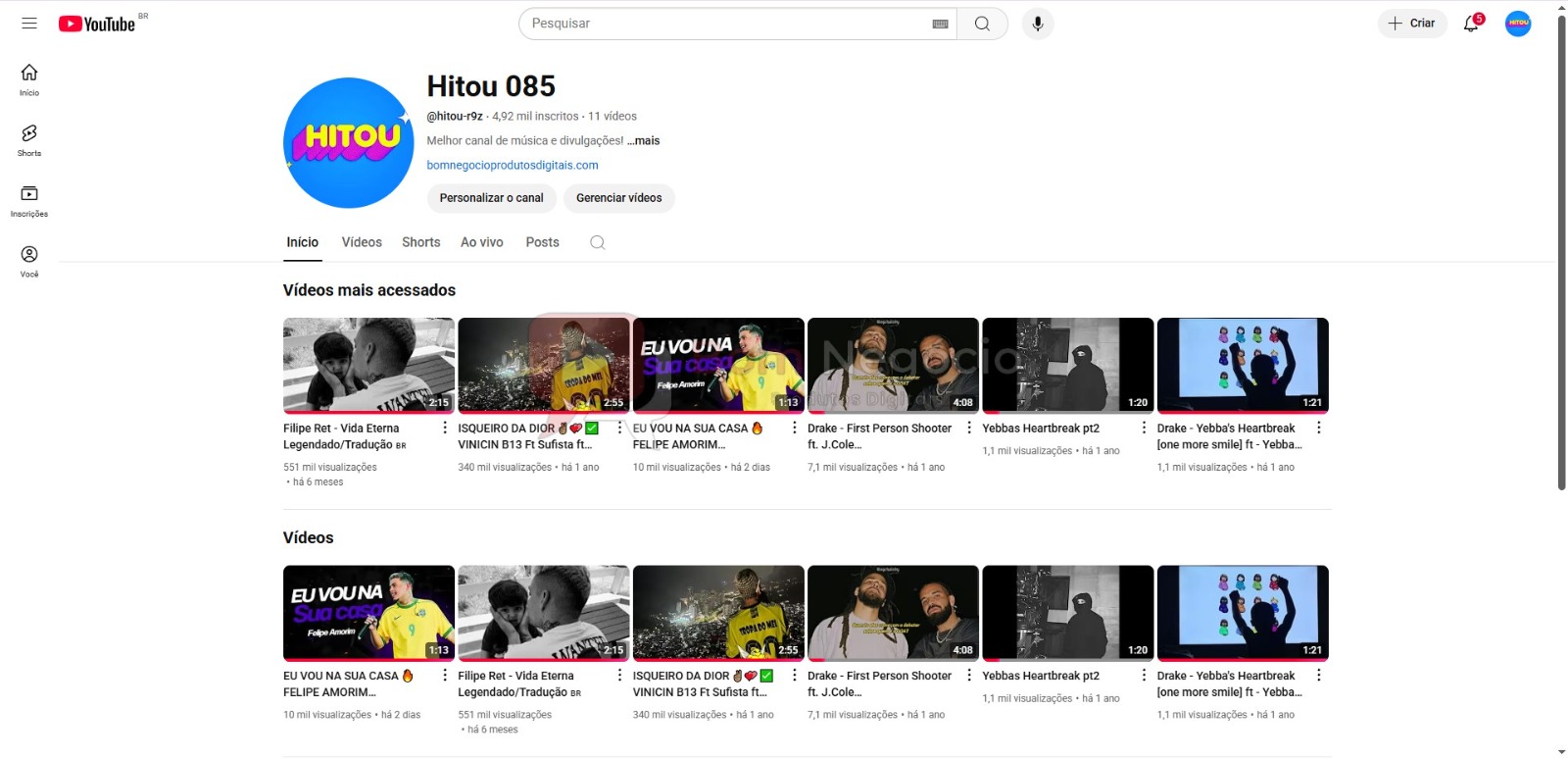Open the on-screen keyboard icon in search
1568x759 pixels.
point(940,24)
